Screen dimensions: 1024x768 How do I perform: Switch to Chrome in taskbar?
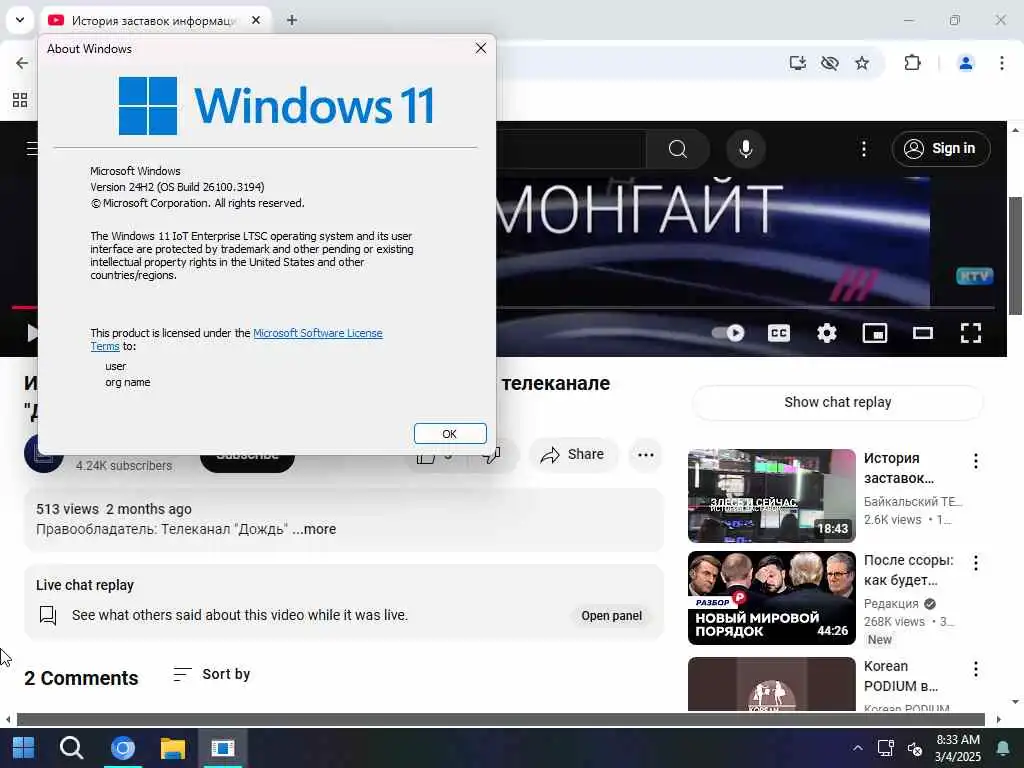pyautogui.click(x=123, y=748)
